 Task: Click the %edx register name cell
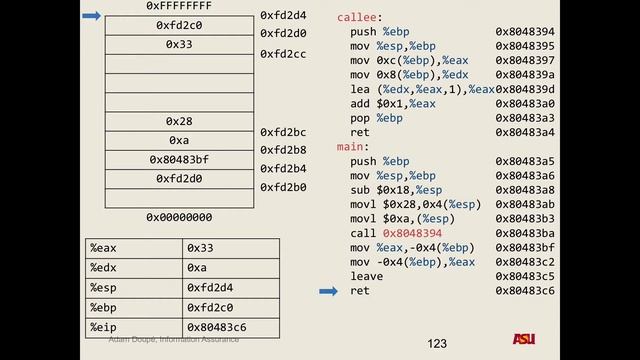[x=134, y=268]
